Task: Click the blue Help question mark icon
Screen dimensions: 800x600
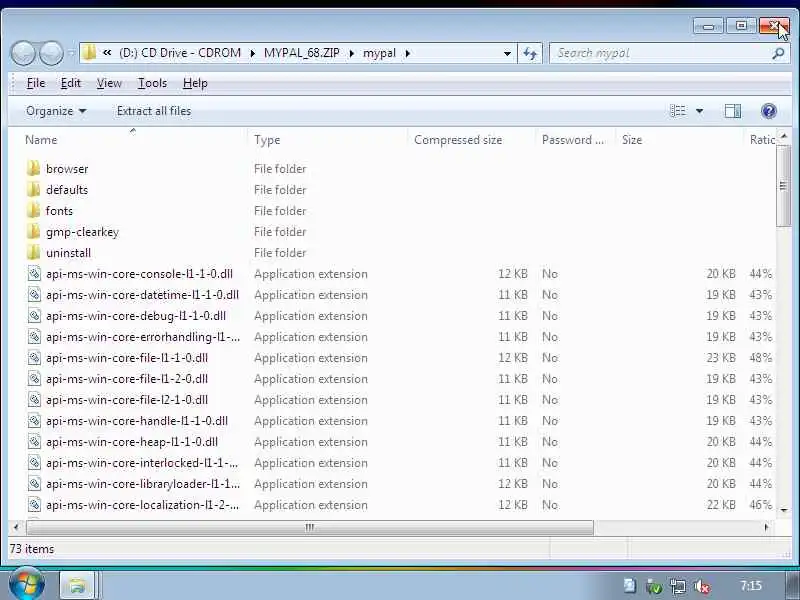Action: pyautogui.click(x=768, y=111)
